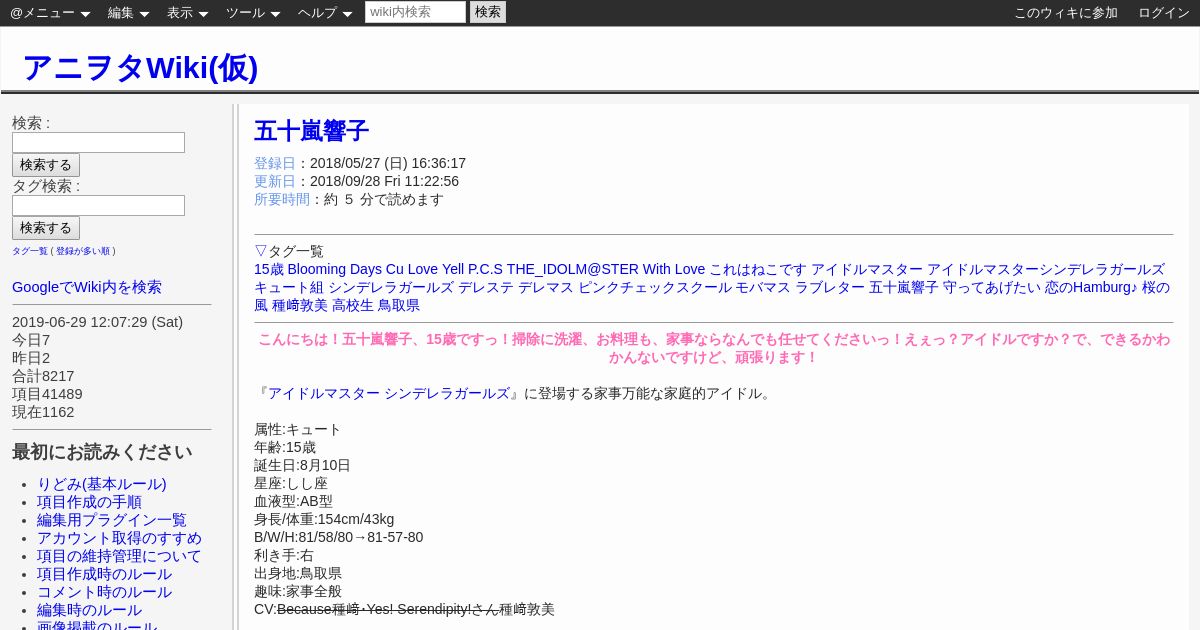Click the ログイン link

[1164, 13]
